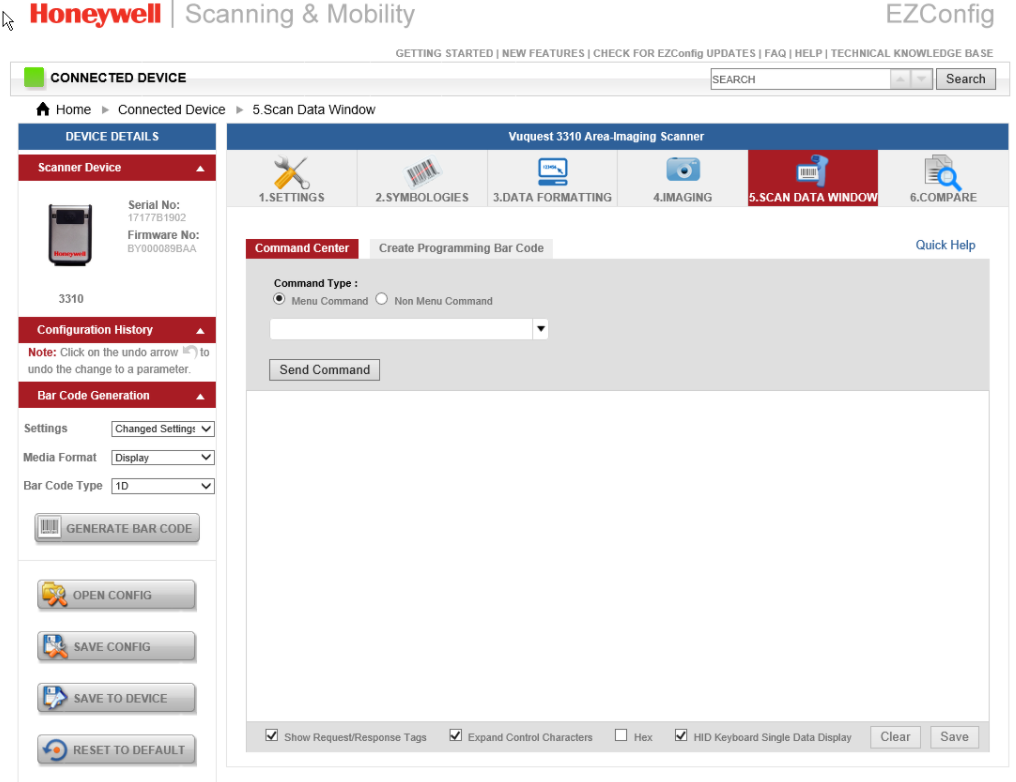Open the TECHNICAL KNOWLEDGE BASE link
The image size is (1016, 782).
click(x=912, y=53)
